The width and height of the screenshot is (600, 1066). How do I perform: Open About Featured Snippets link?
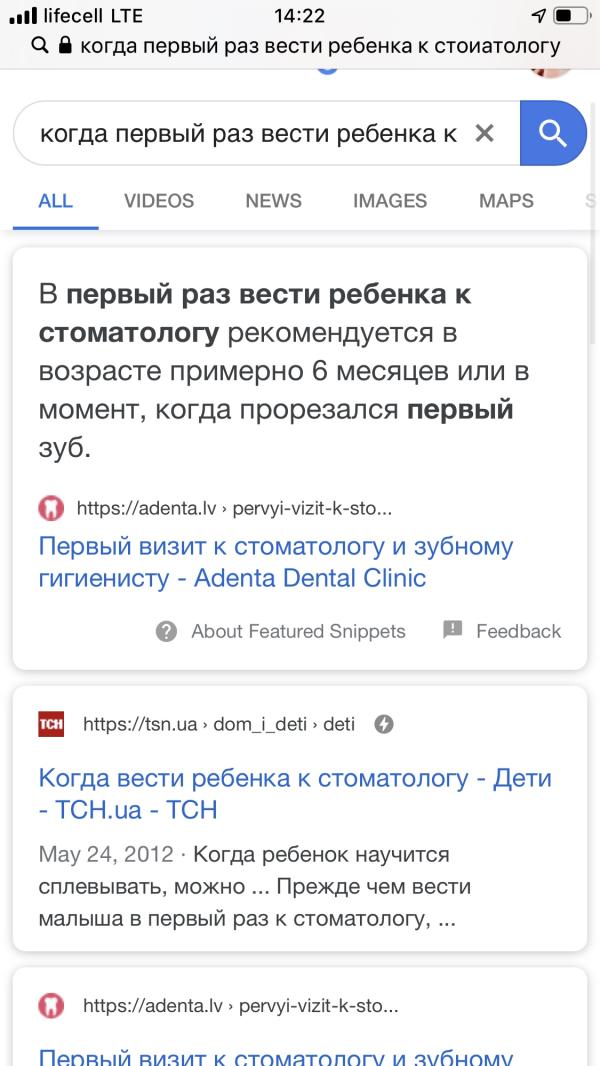point(298,631)
